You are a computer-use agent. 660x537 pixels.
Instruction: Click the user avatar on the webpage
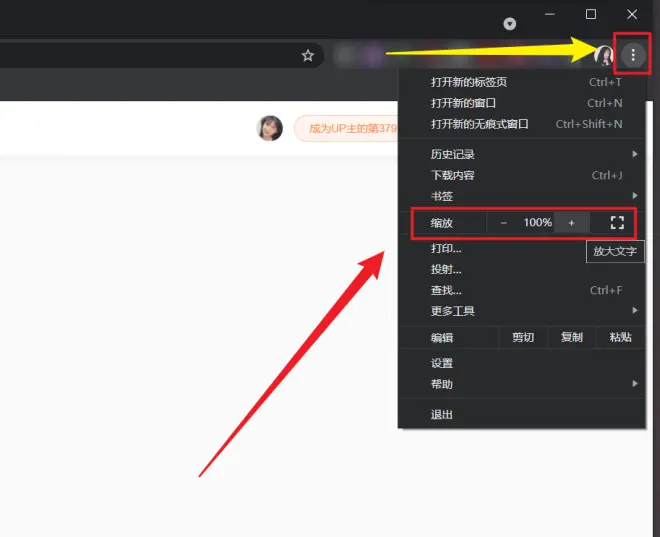coord(269,128)
